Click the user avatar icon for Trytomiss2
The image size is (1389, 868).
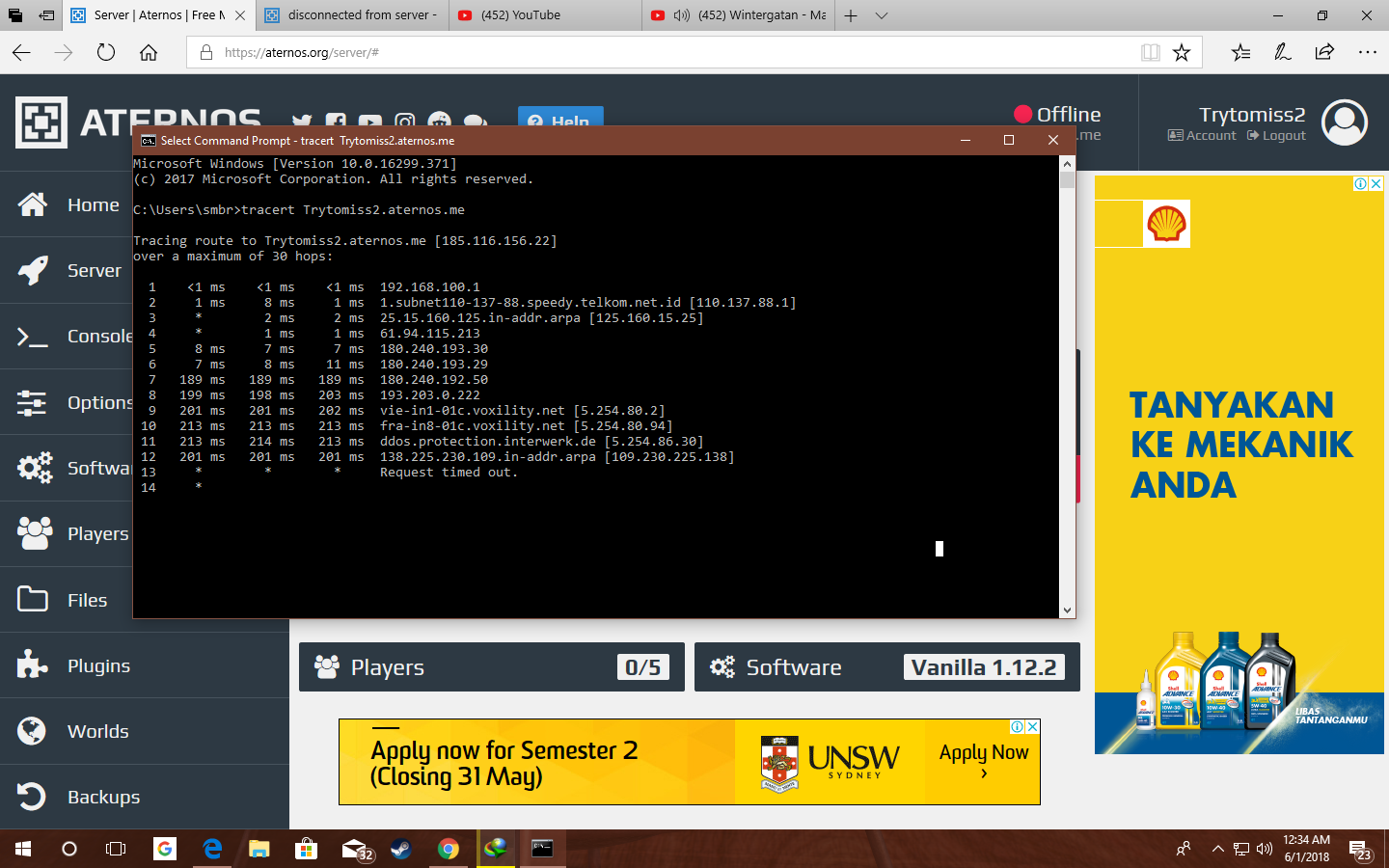(x=1345, y=122)
